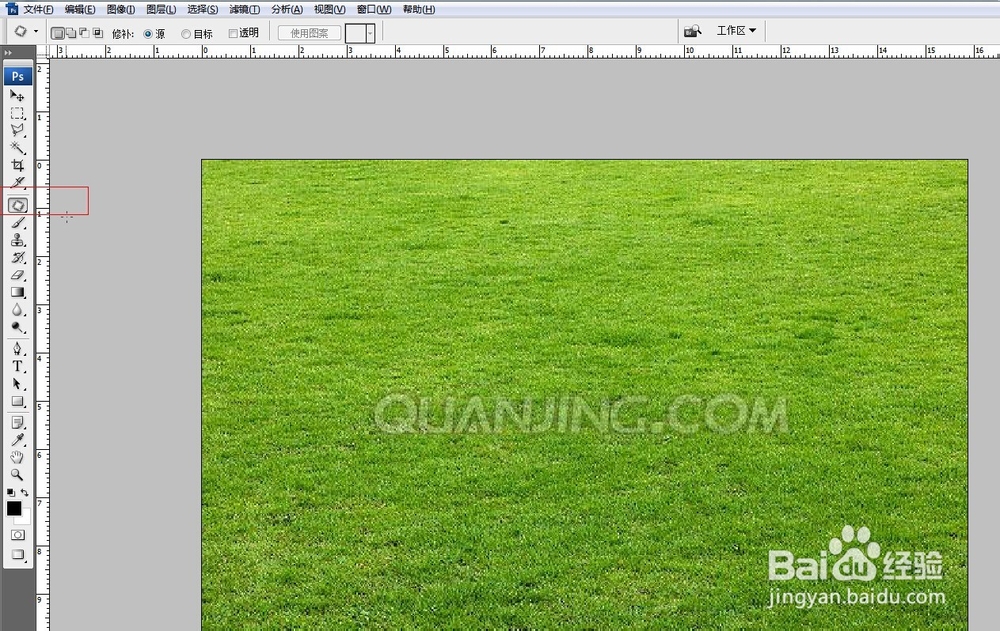This screenshot has width=1000, height=631.
Task: Toggle Quick Mask mode
Action: click(17, 535)
